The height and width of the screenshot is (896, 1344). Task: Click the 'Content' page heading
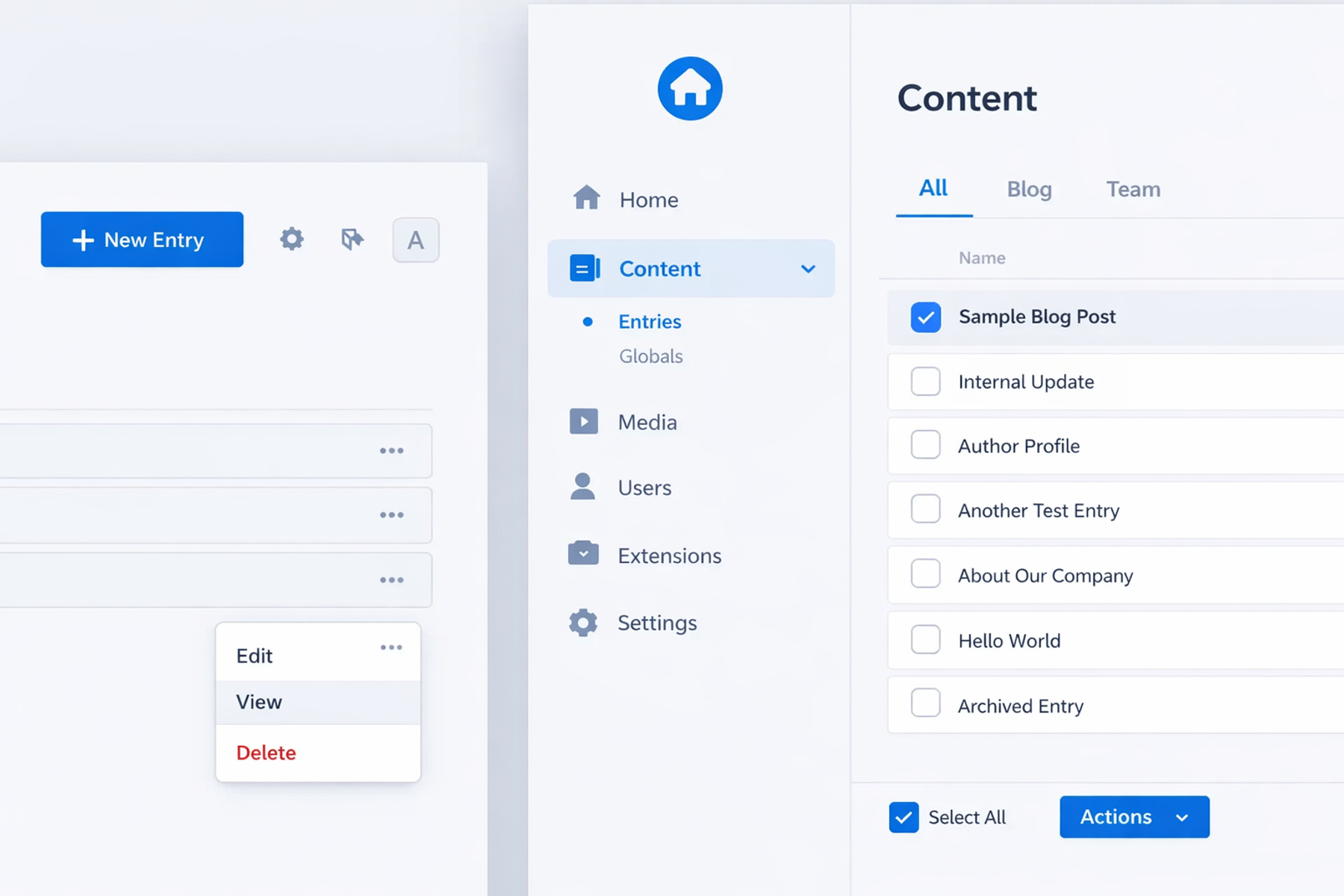pos(967,98)
